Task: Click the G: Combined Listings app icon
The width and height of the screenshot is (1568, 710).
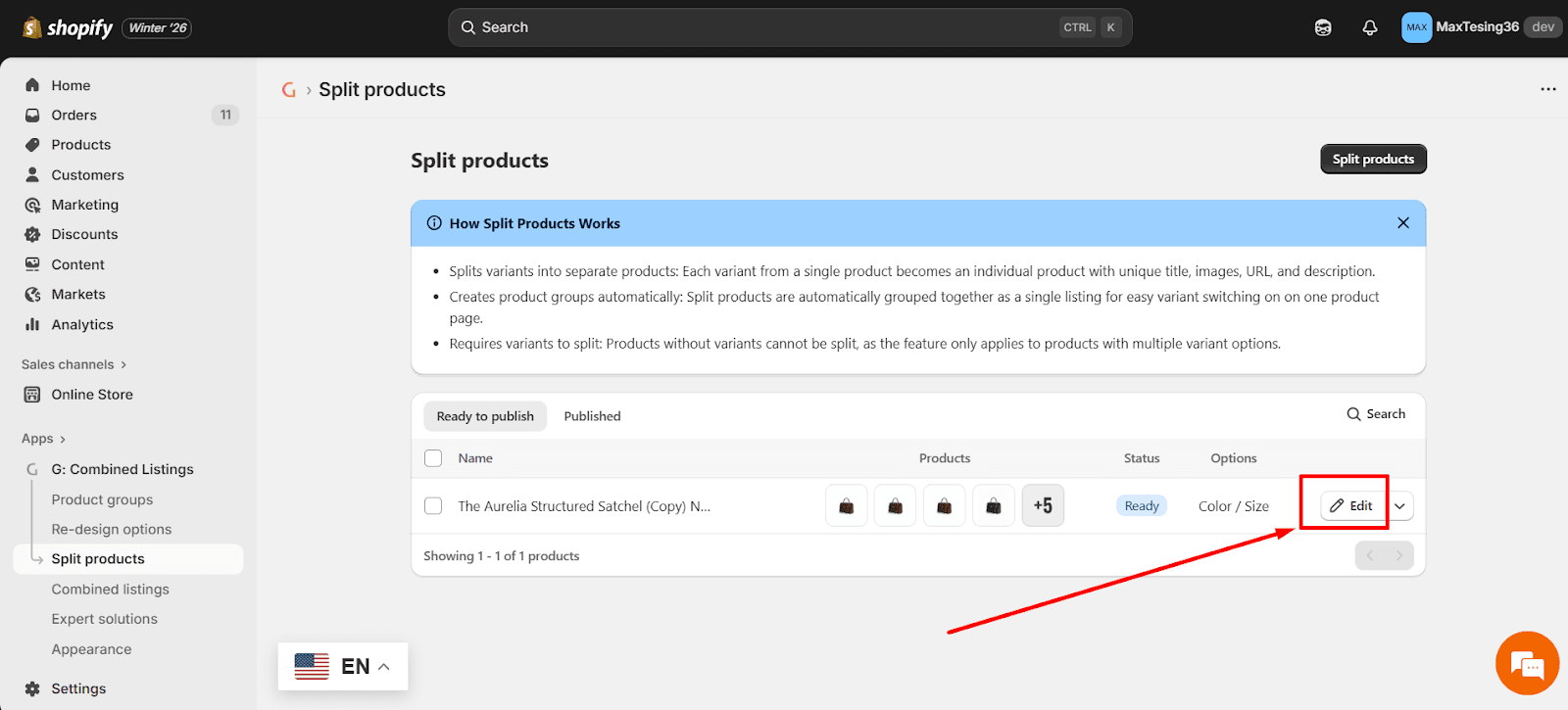Action: coord(32,469)
